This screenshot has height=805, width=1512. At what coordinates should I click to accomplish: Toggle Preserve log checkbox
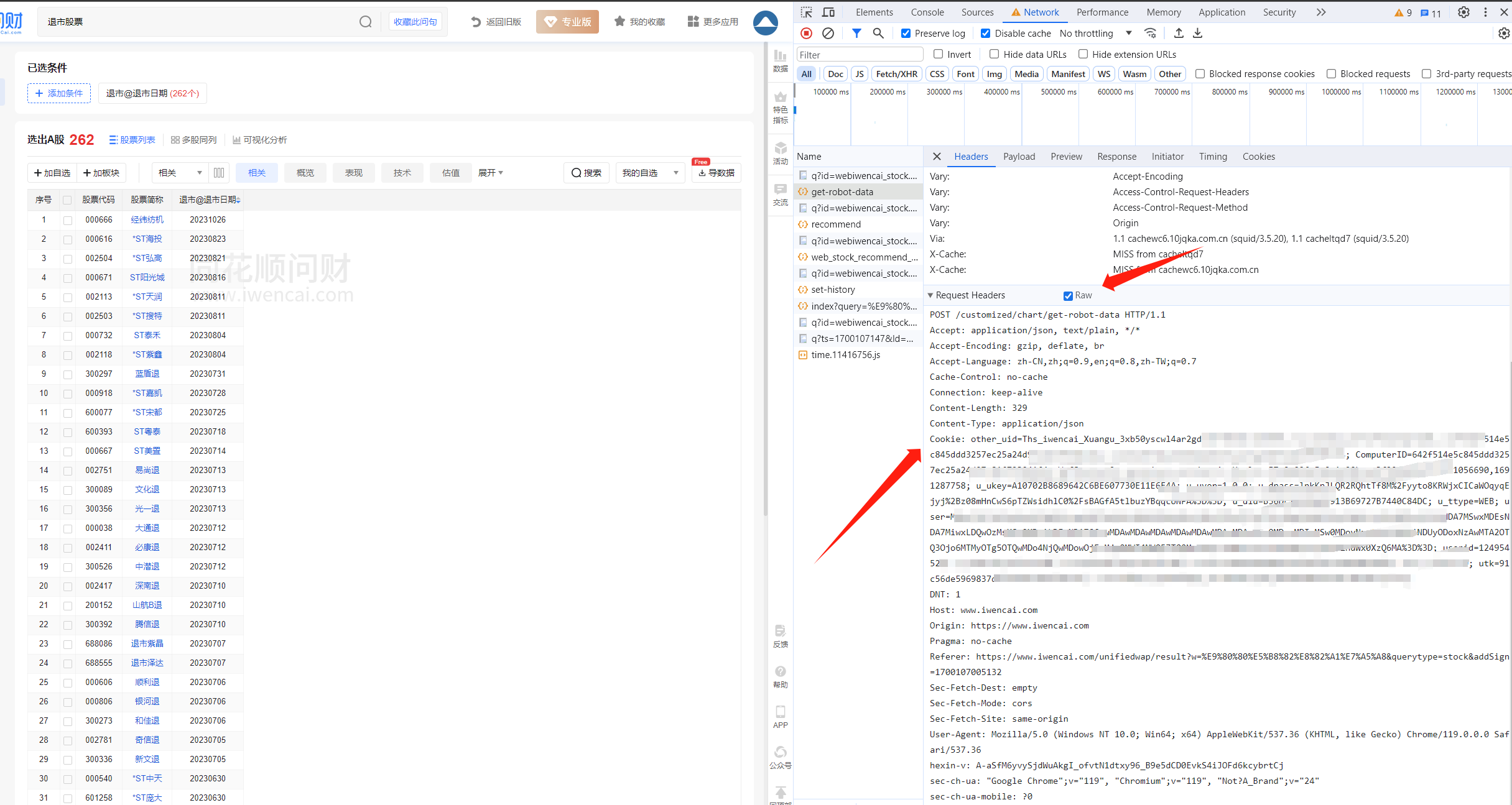(x=906, y=33)
